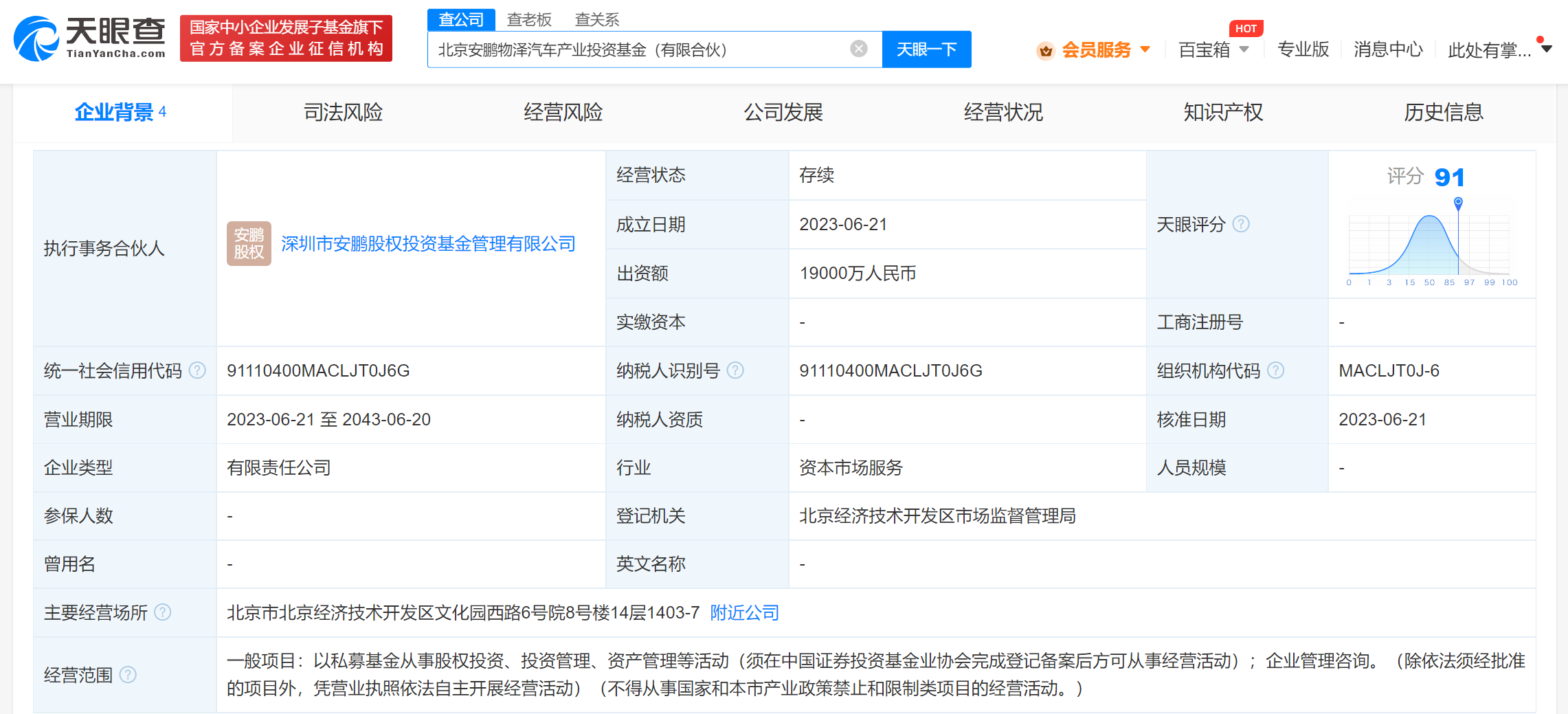Click the score marker pin on chart
The width and height of the screenshot is (1568, 714).
pos(1458,203)
